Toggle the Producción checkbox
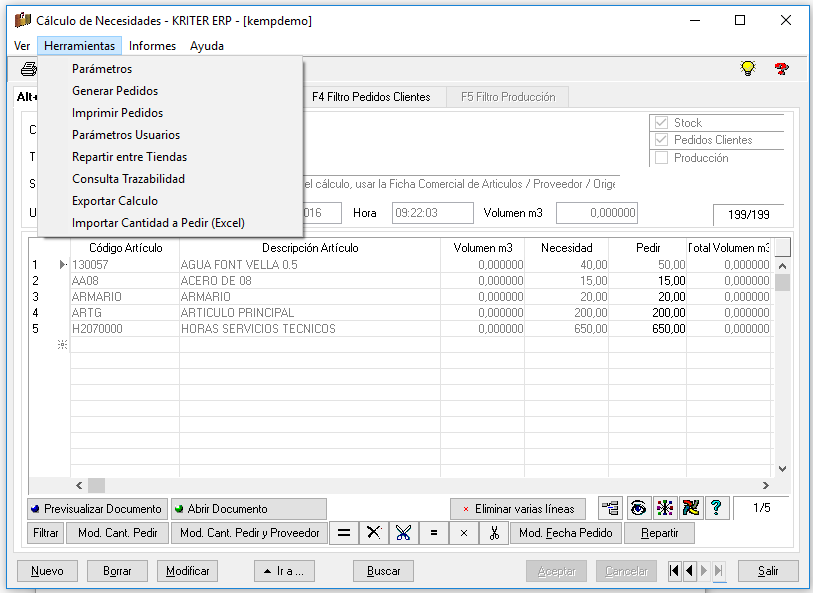 click(x=661, y=158)
